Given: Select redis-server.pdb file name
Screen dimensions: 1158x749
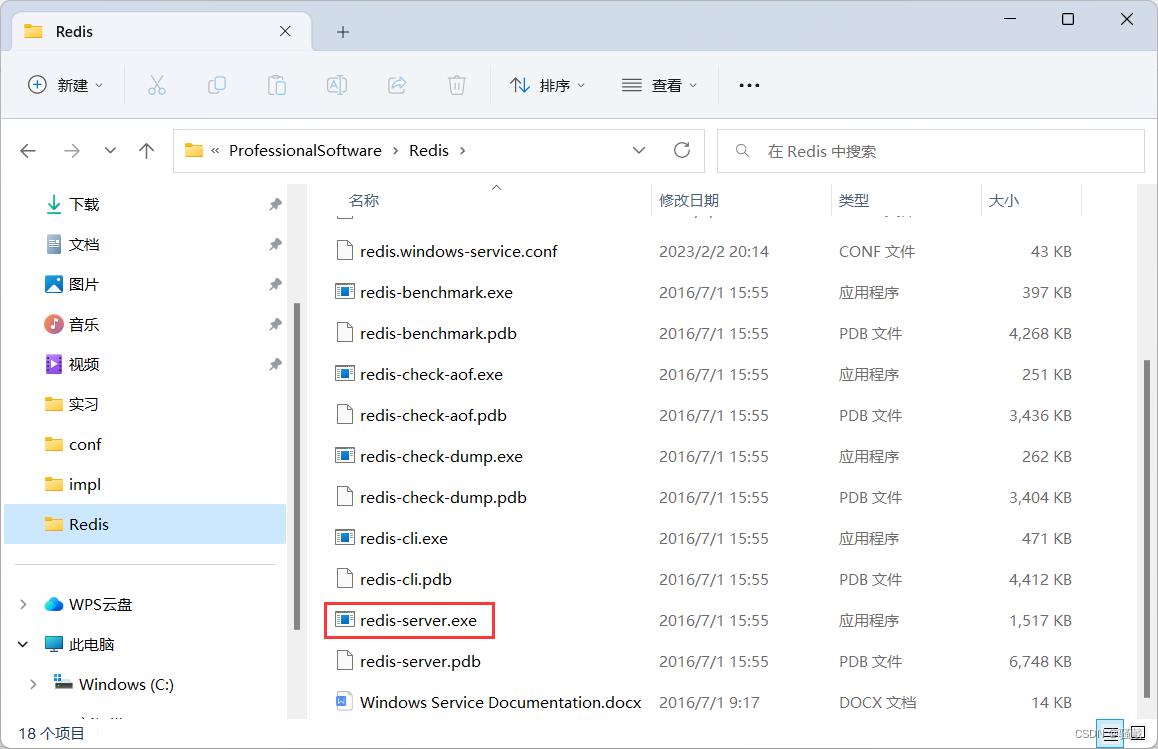Looking at the screenshot, I should coord(420,661).
